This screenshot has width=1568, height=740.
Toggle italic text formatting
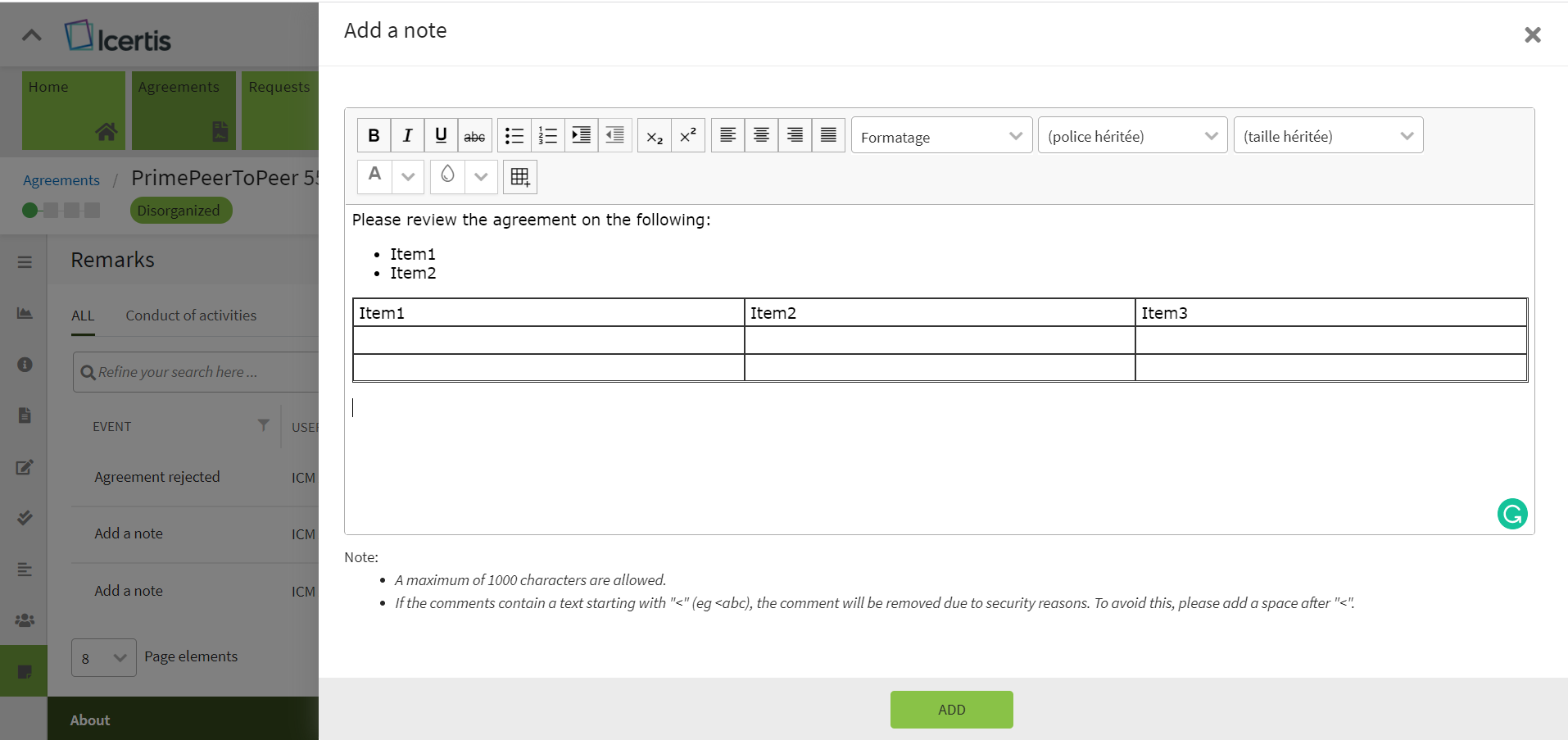point(407,135)
